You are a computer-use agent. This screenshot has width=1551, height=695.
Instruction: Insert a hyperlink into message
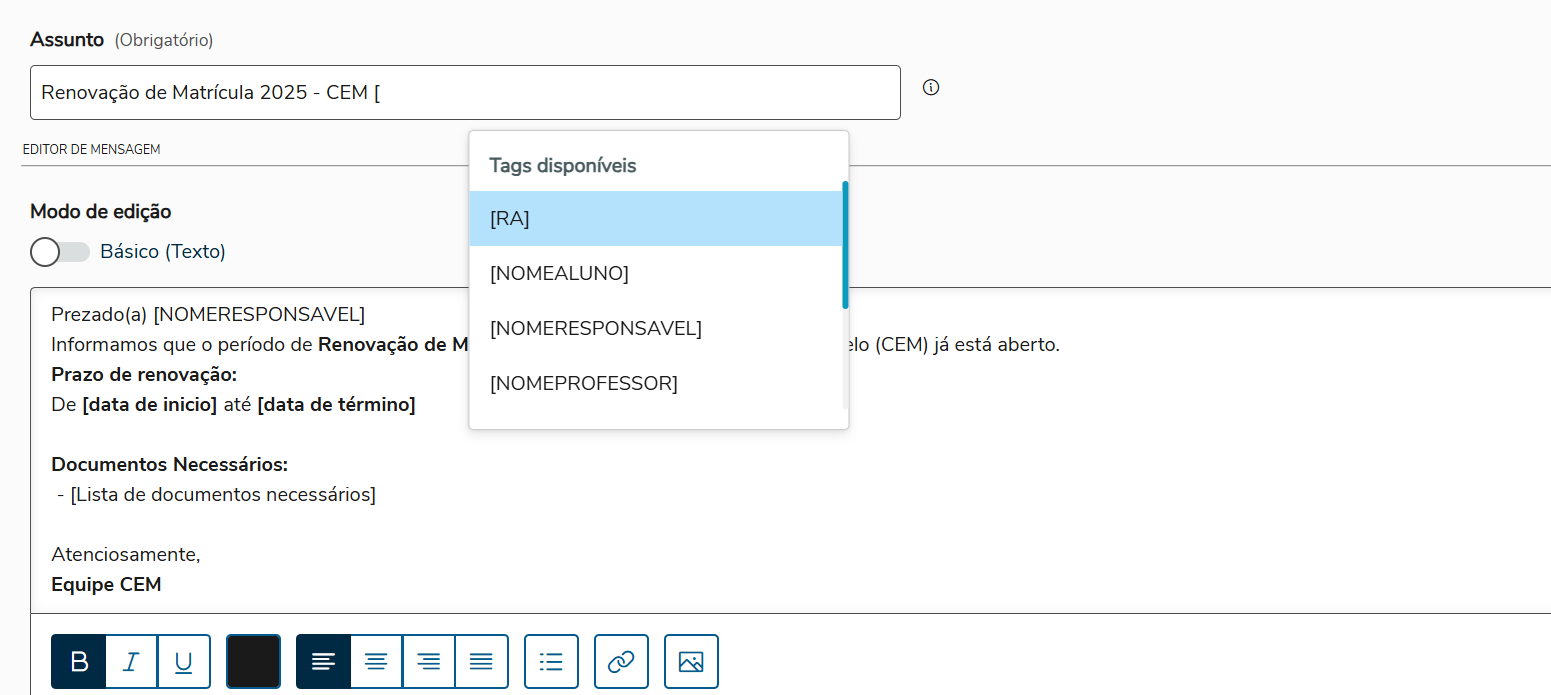click(621, 662)
